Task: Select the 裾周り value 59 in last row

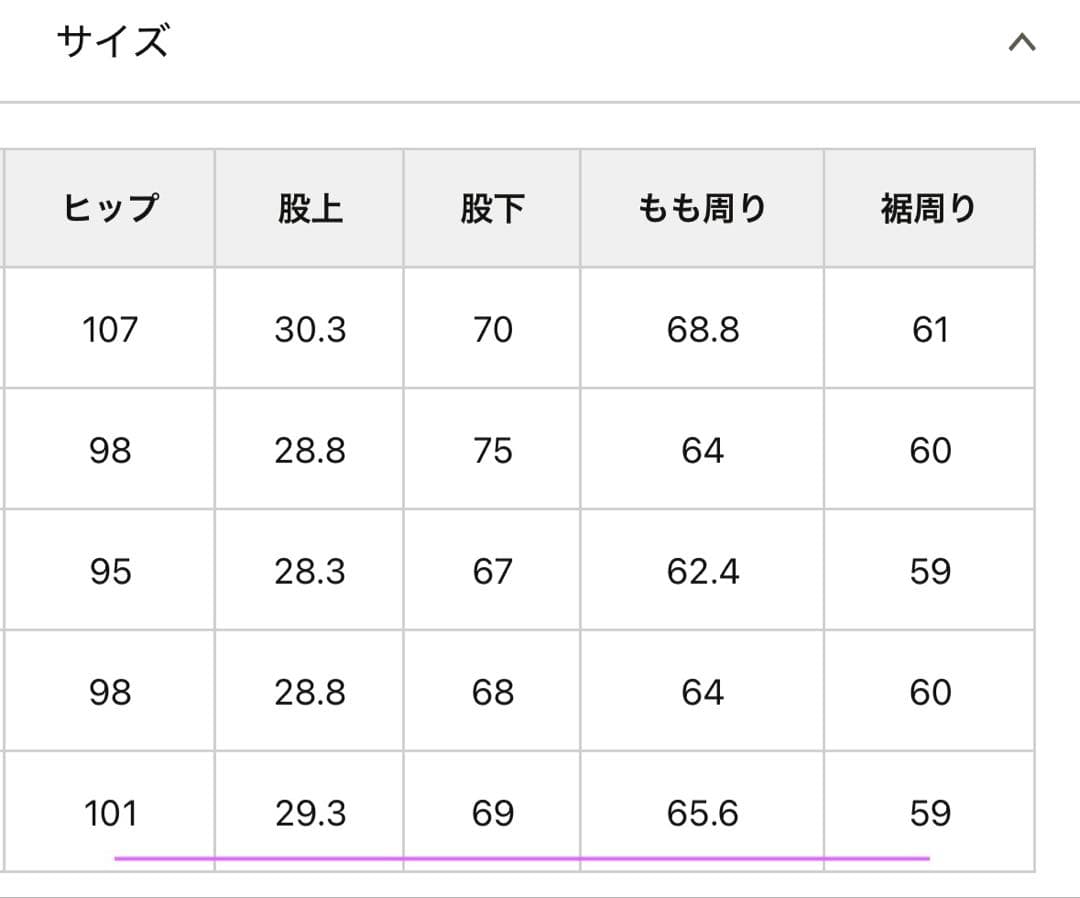Action: 929,813
